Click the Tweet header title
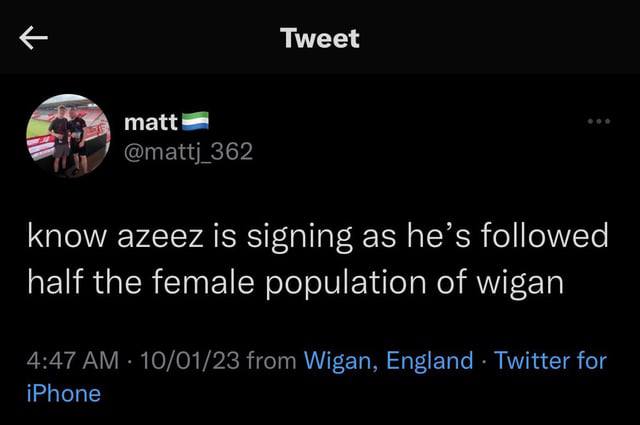 (320, 39)
